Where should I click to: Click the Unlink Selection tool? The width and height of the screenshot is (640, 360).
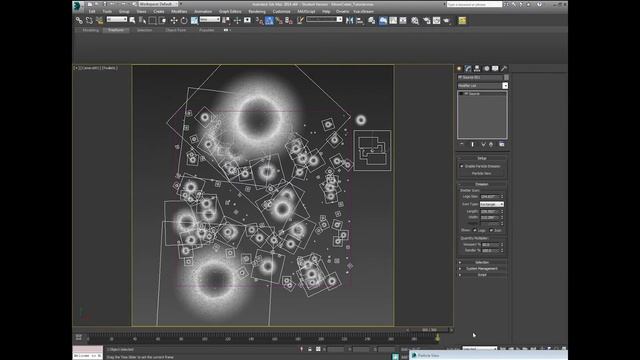click(89, 20)
